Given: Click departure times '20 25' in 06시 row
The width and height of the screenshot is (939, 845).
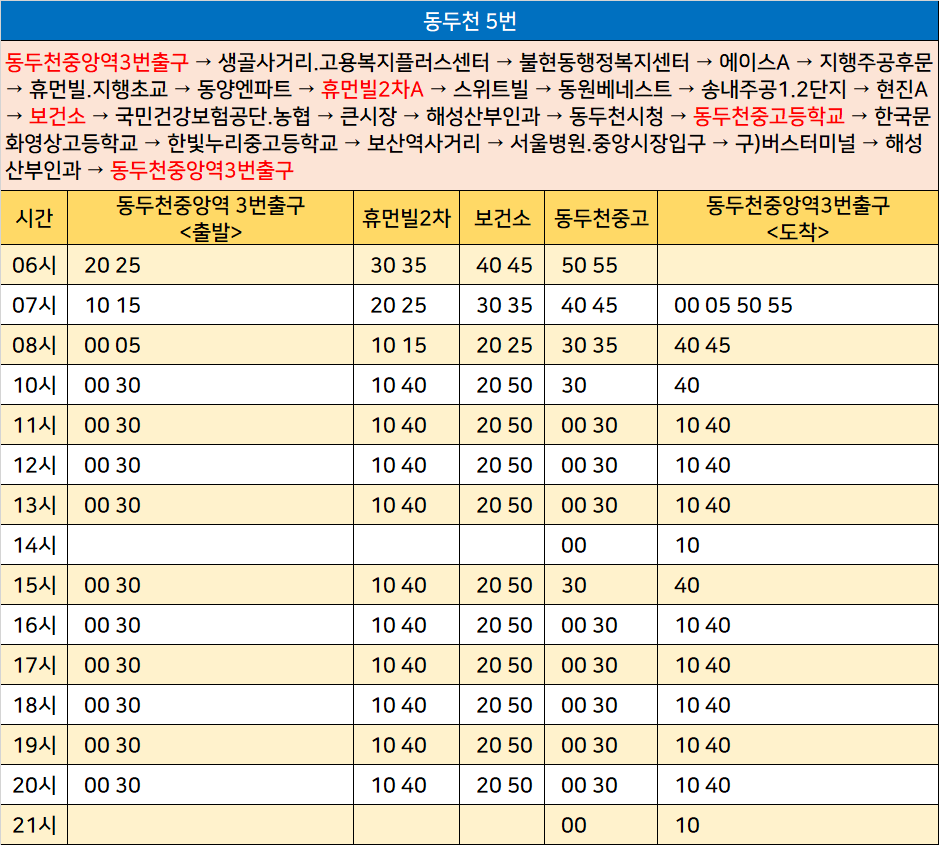Looking at the screenshot, I should click(x=112, y=265).
